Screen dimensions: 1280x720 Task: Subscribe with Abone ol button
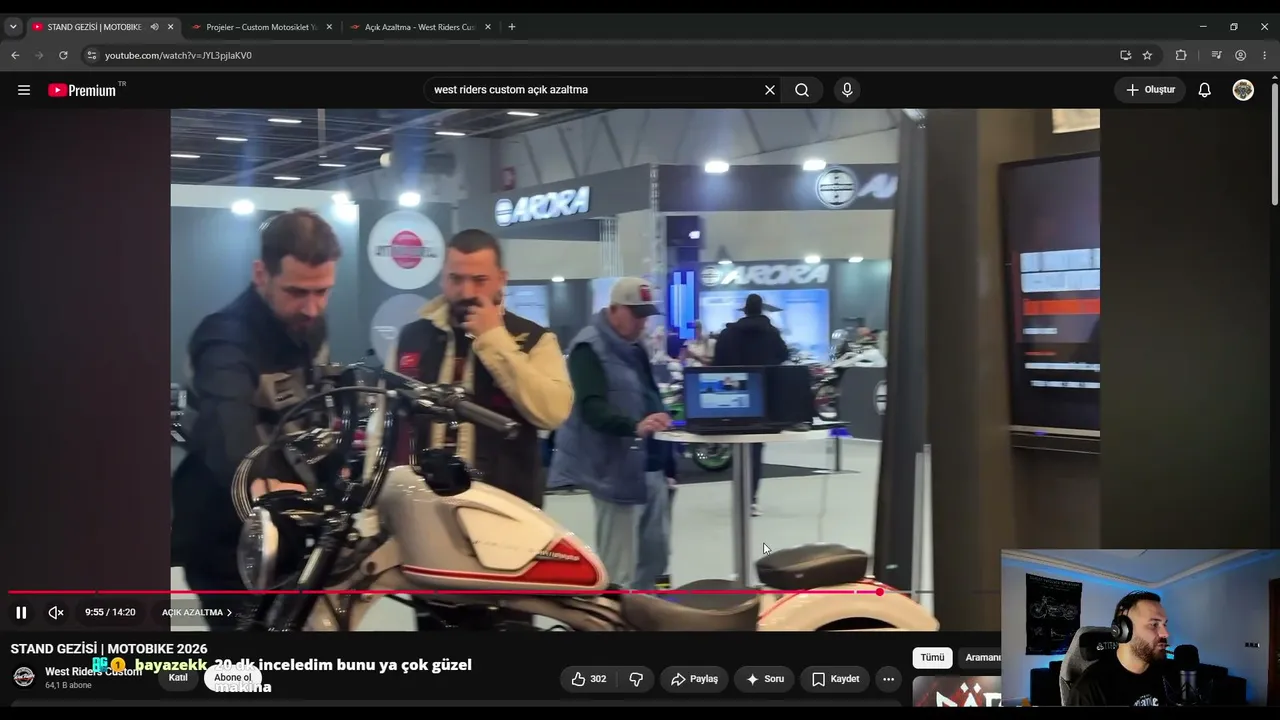pyautogui.click(x=233, y=678)
